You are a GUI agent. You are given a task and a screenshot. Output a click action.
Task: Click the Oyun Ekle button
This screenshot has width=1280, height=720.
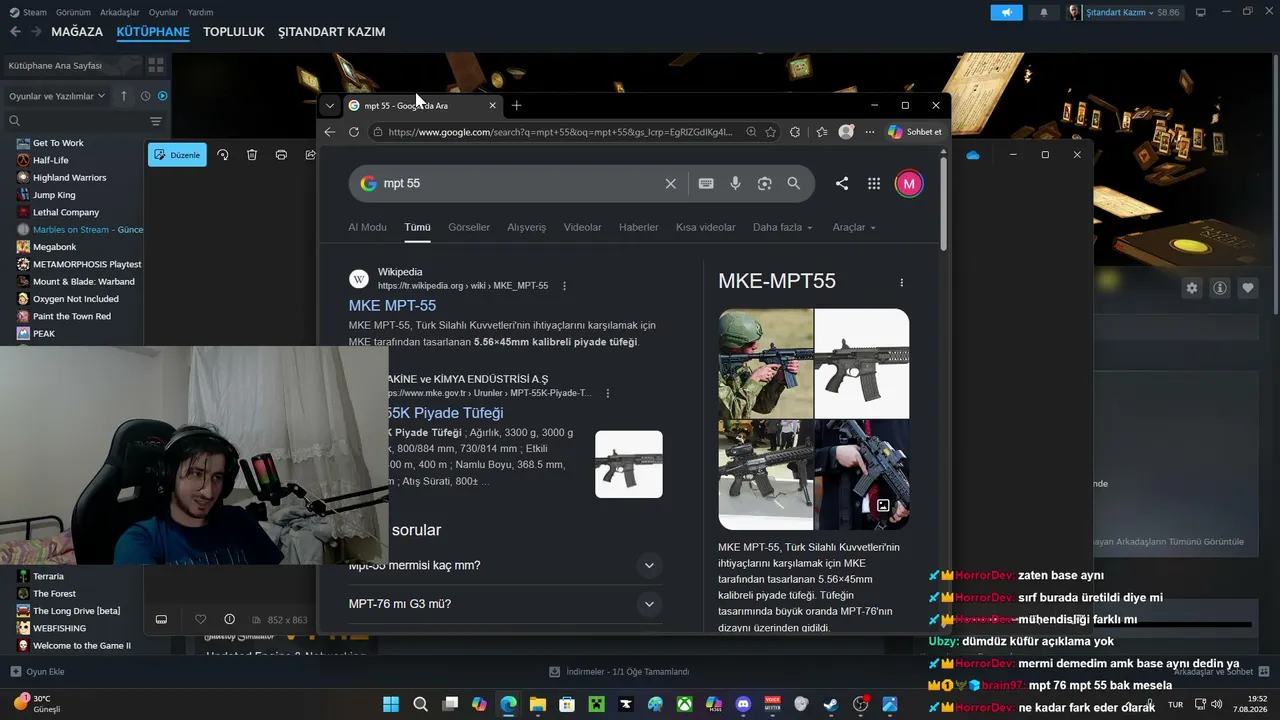pos(38,672)
